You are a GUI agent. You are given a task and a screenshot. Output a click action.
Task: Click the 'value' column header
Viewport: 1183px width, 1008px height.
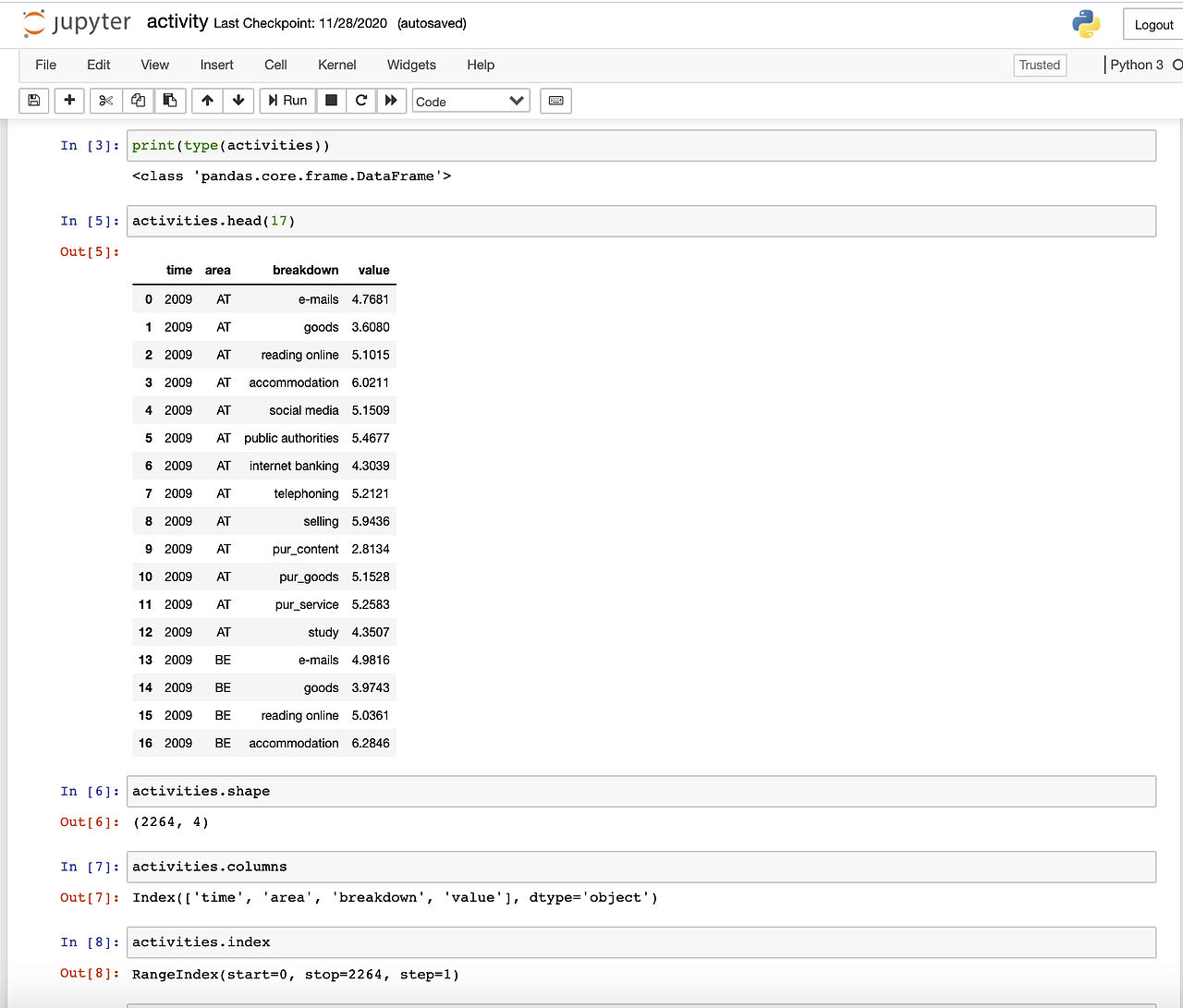pyautogui.click(x=374, y=270)
